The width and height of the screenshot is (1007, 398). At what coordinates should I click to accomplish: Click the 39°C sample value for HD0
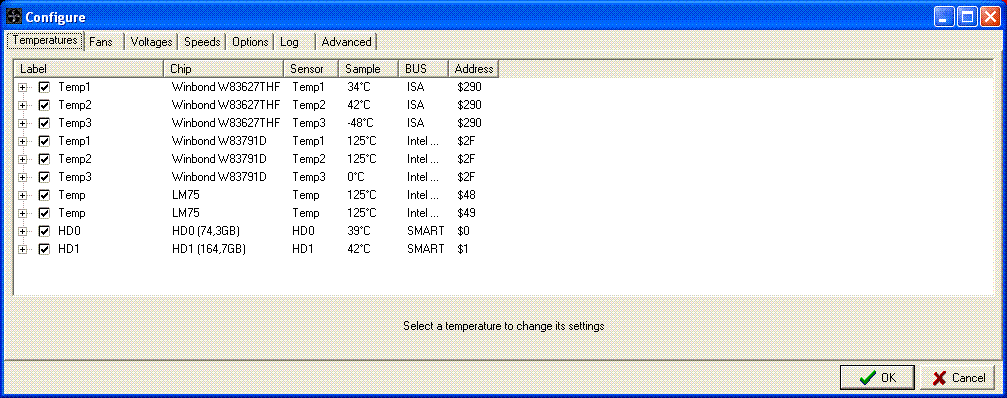(x=358, y=230)
